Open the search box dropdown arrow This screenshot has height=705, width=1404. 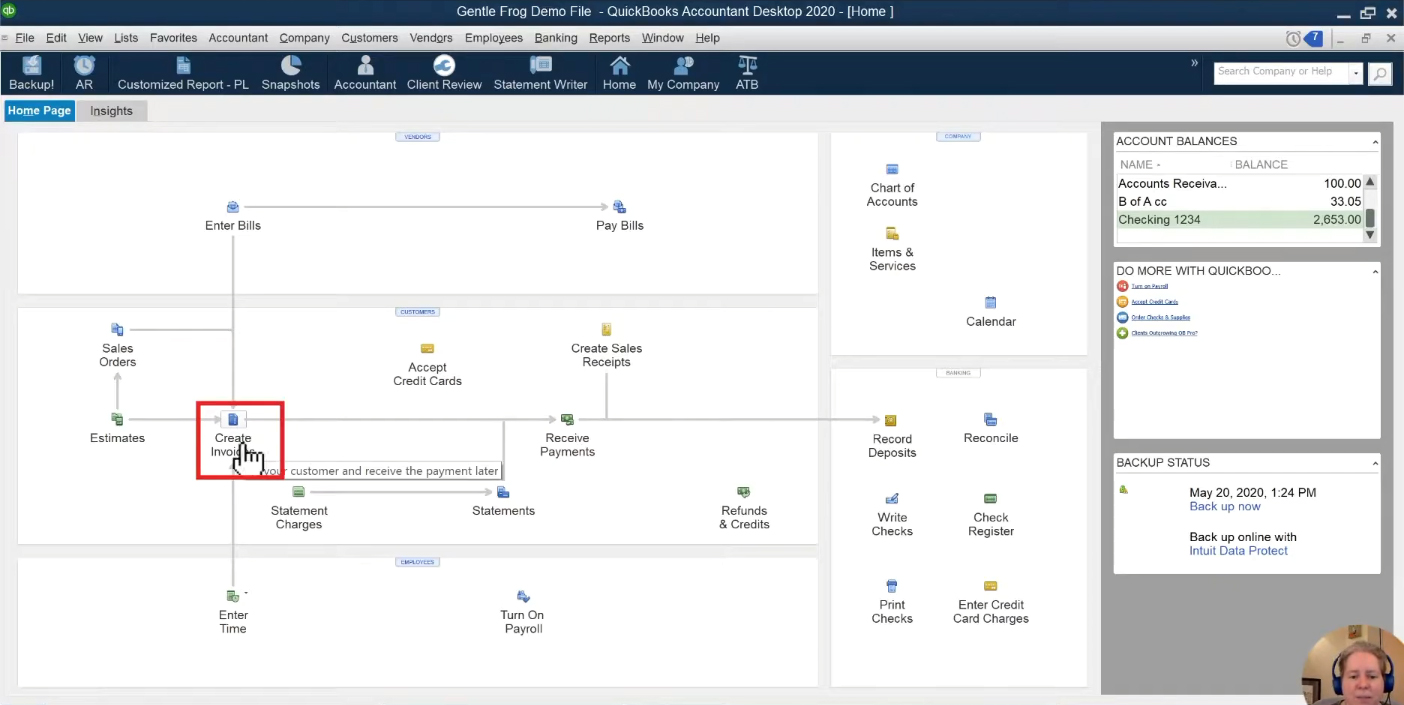click(1356, 73)
